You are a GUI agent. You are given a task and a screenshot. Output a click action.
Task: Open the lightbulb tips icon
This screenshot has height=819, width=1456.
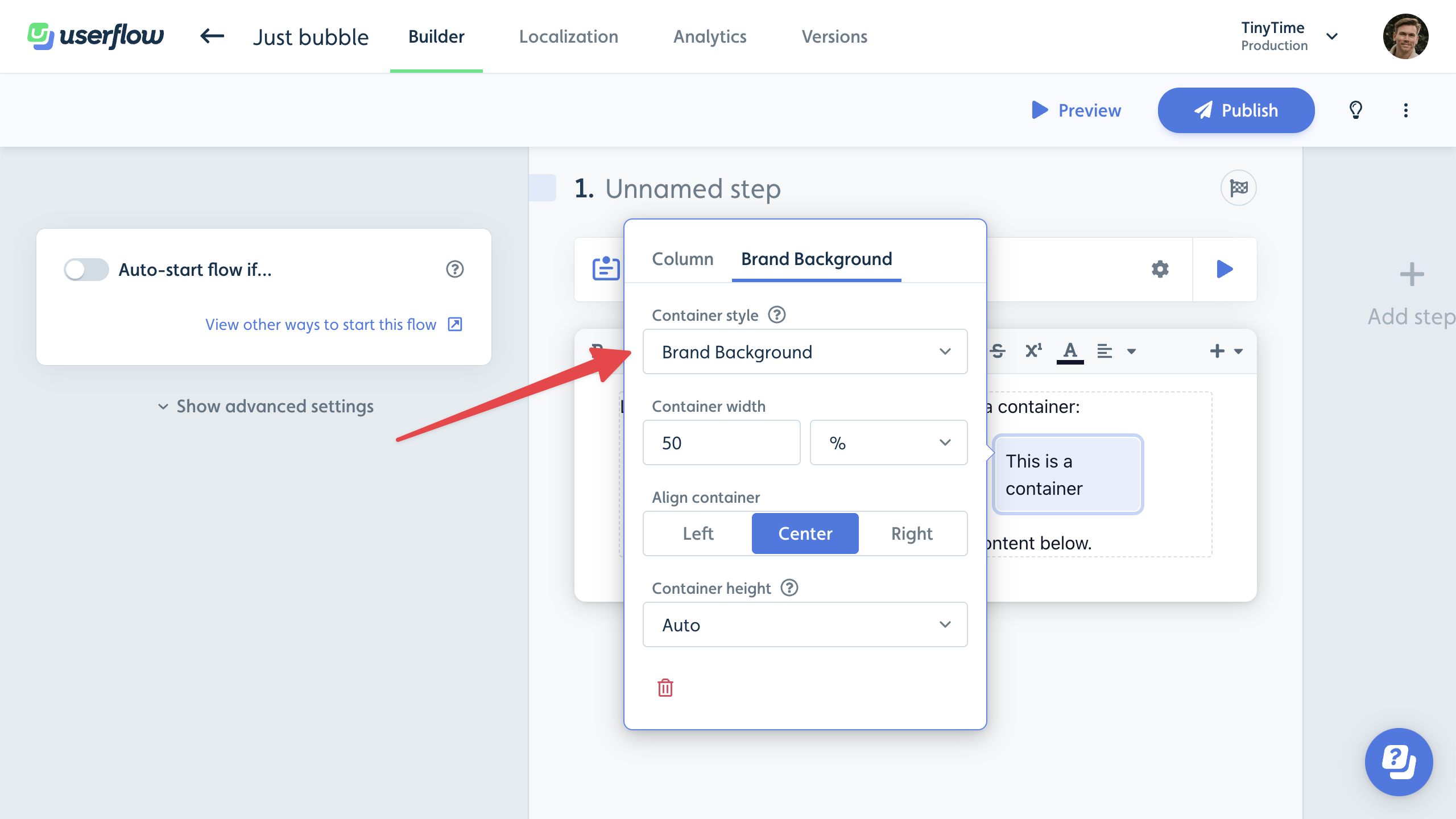(1356, 110)
